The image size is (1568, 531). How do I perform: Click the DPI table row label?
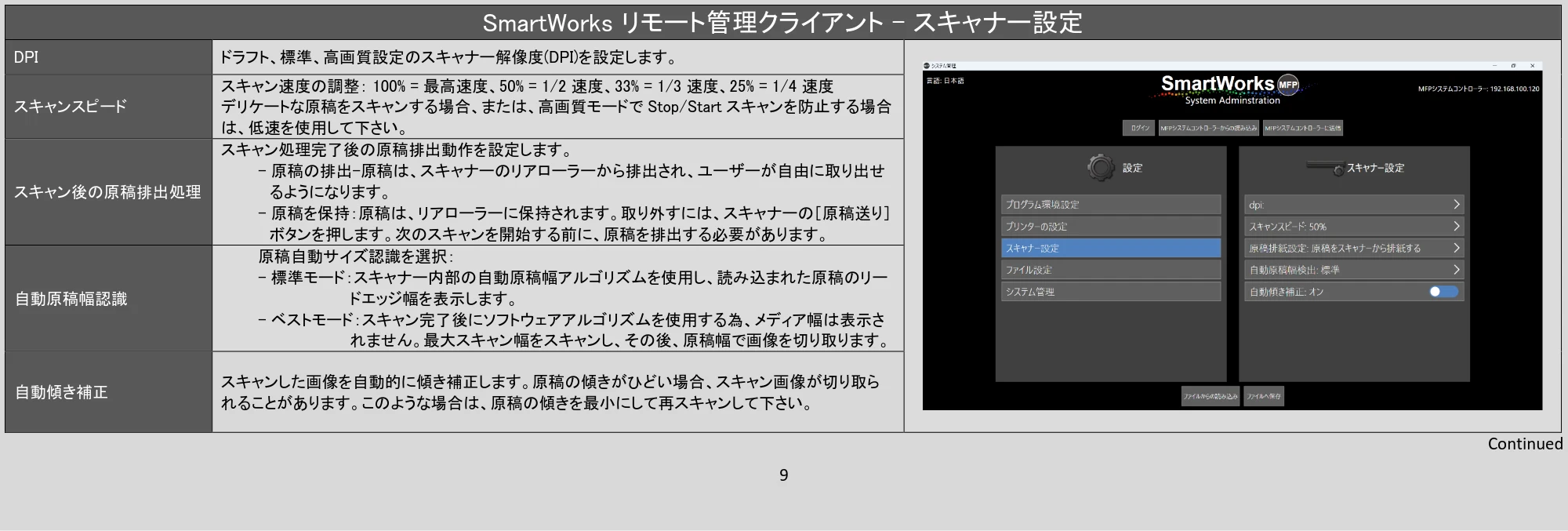[x=26, y=57]
